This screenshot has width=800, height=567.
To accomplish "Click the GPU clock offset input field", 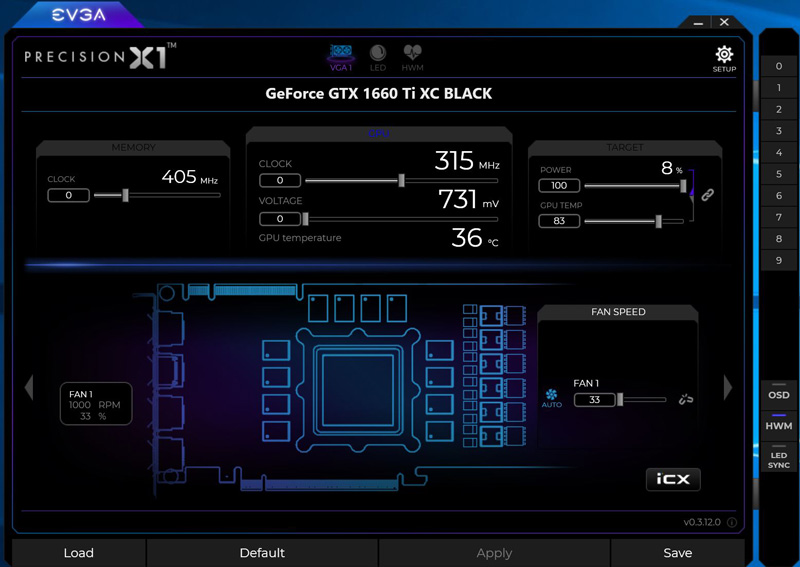I will click(x=280, y=180).
